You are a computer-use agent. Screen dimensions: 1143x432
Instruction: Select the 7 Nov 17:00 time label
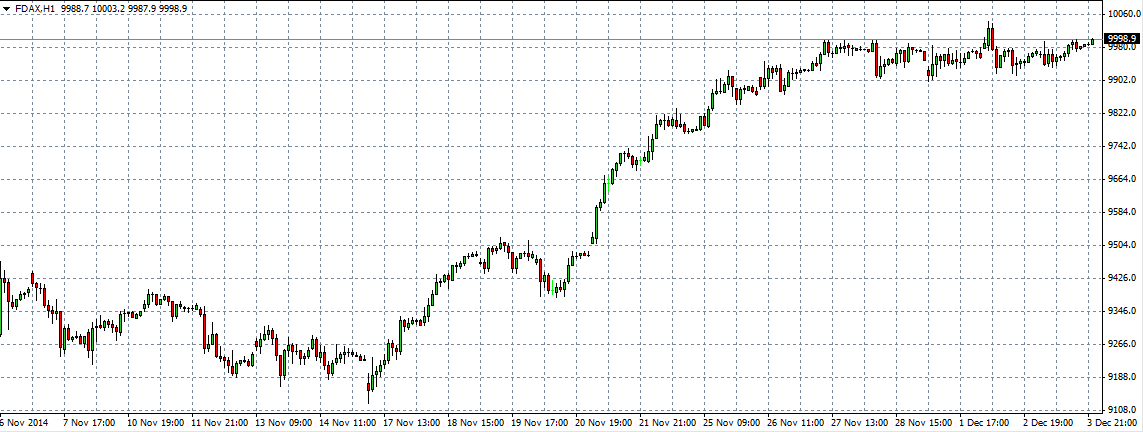[90, 423]
